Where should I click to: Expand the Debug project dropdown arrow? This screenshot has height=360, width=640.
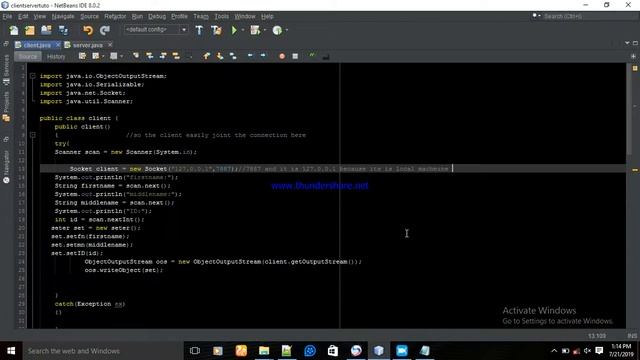pos(265,30)
